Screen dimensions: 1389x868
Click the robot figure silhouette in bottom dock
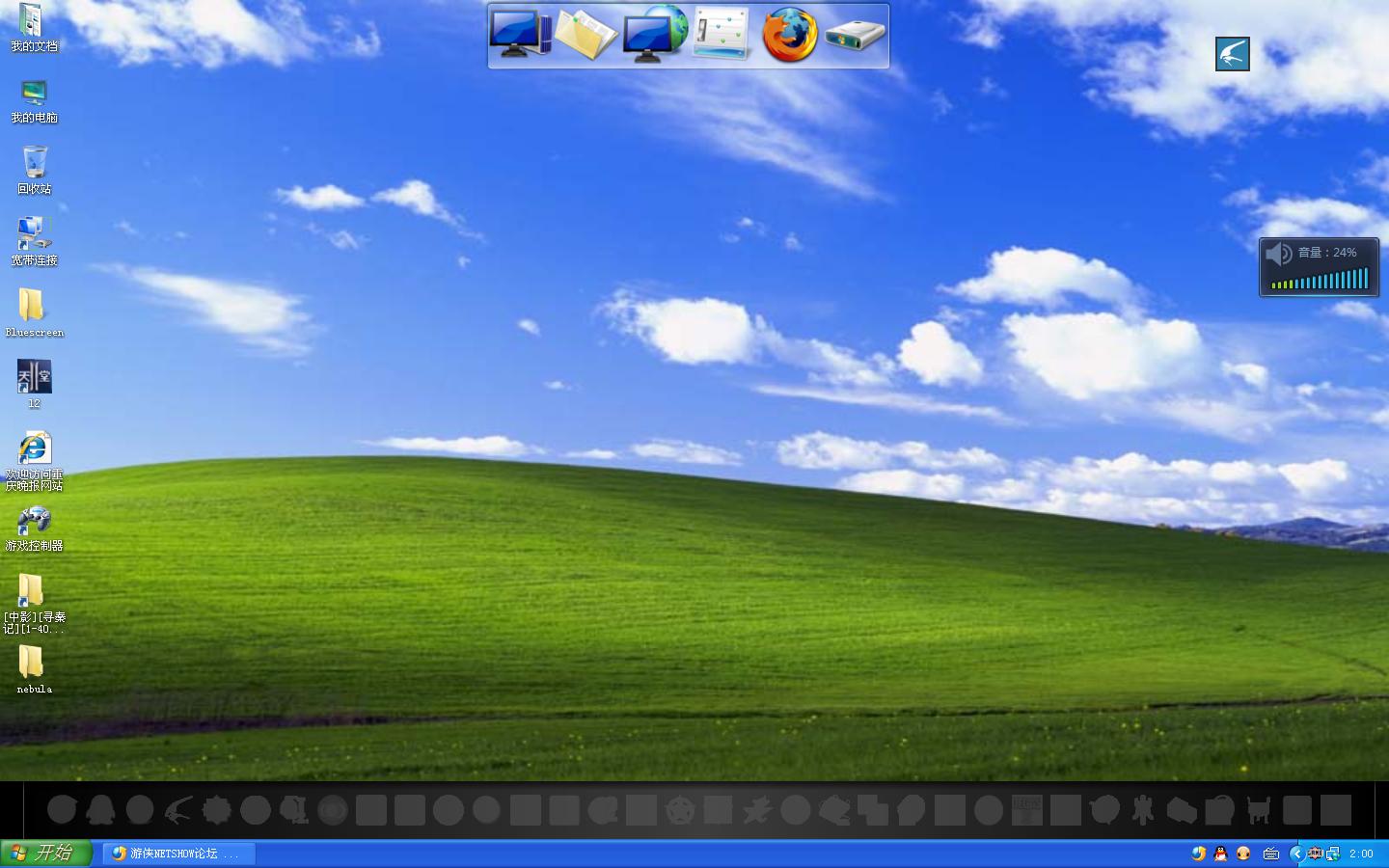pos(1143,810)
